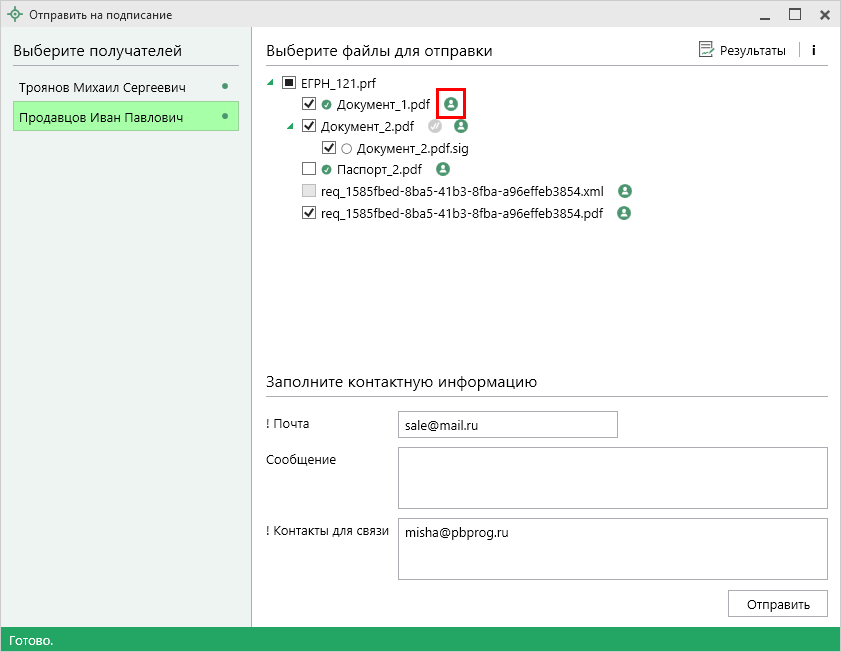Viewport: 841px width, 652px height.
Task: Focus the Сообщение message text box
Action: 612,478
